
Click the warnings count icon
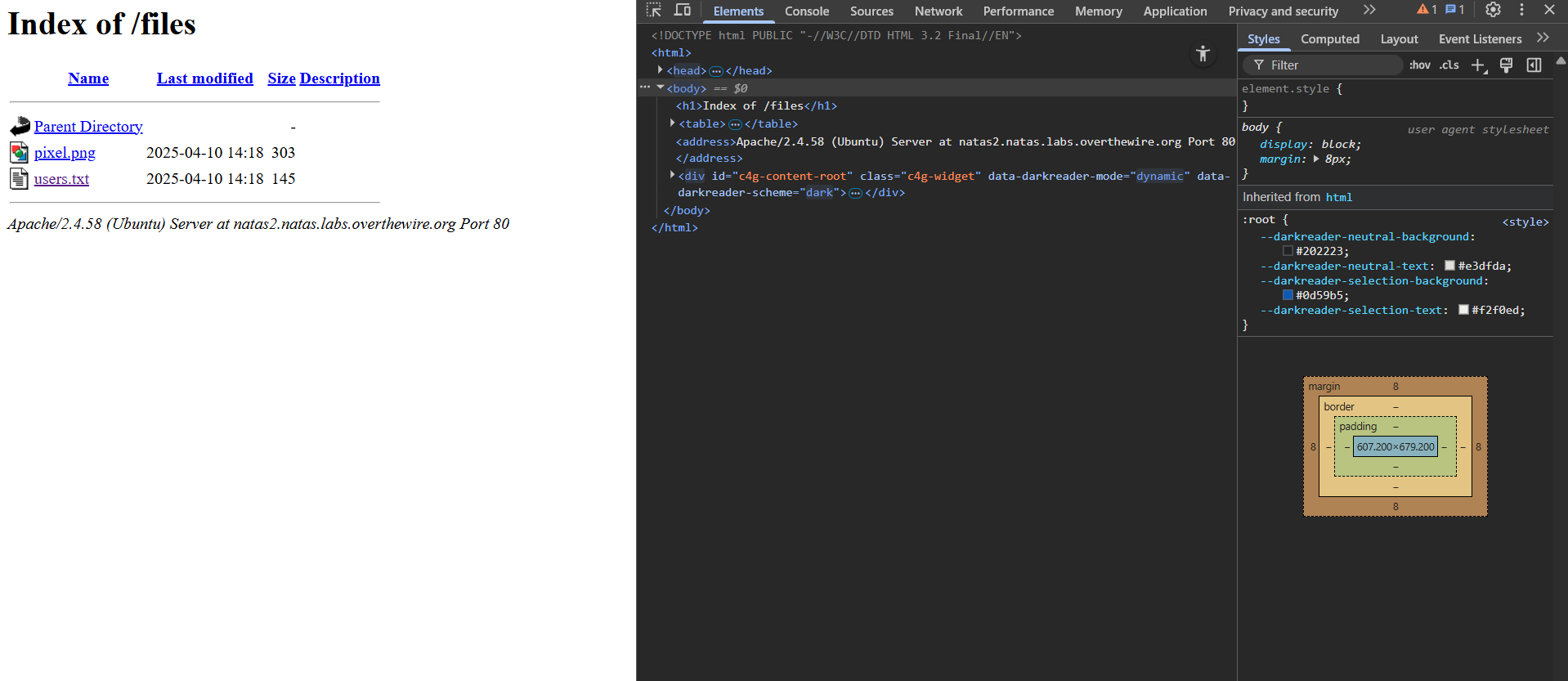[x=1427, y=10]
